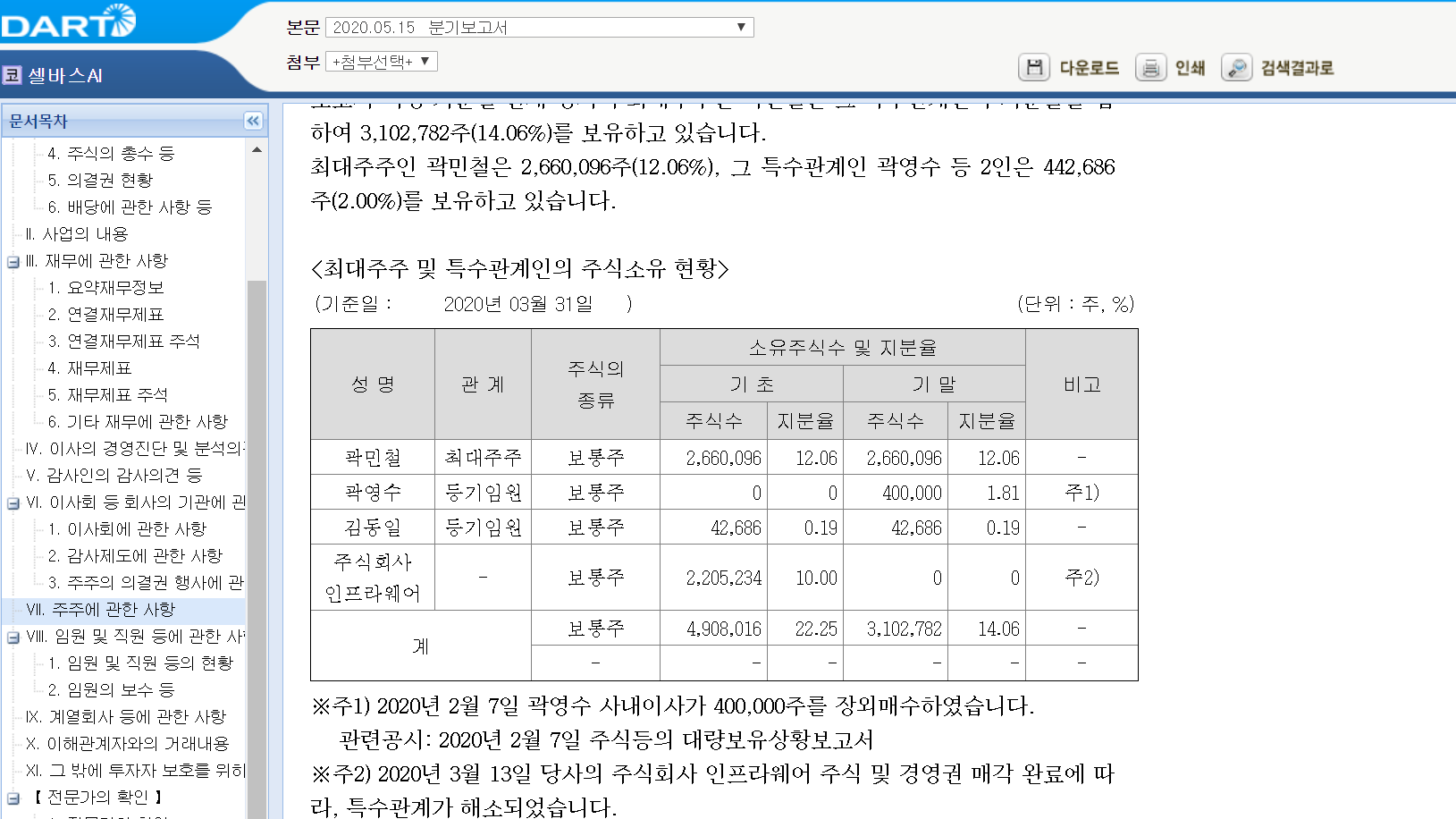Open 2. 임원의 보수 등
The height and width of the screenshot is (819, 1456).
[x=111, y=690]
